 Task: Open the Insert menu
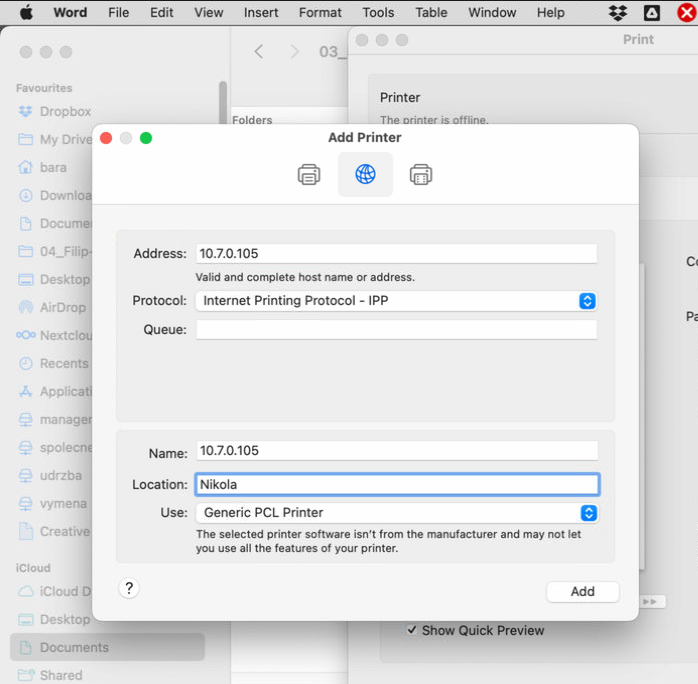[261, 13]
